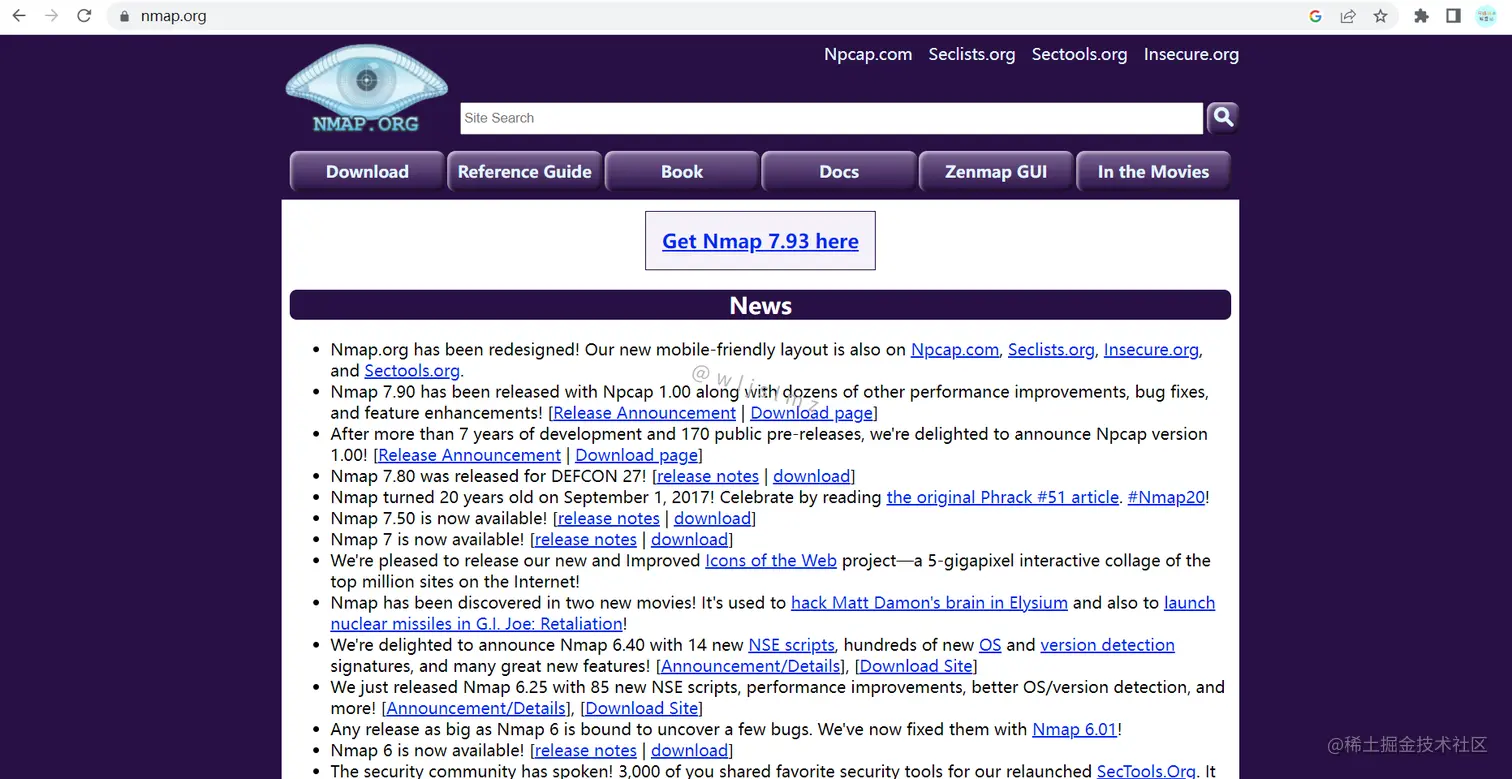This screenshot has width=1512, height=779.
Task: Click the browser forward arrow
Action: (51, 16)
